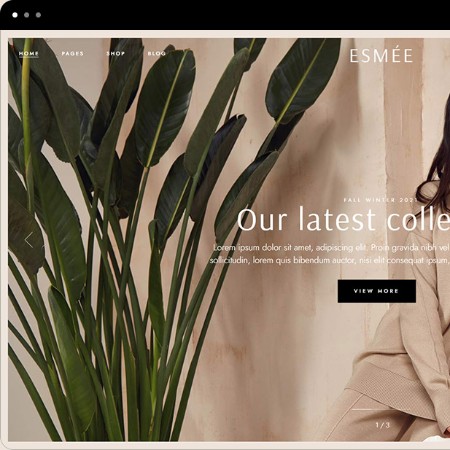The image size is (450, 450).
Task: Click the ESMÉE logo
Action: (x=381, y=56)
